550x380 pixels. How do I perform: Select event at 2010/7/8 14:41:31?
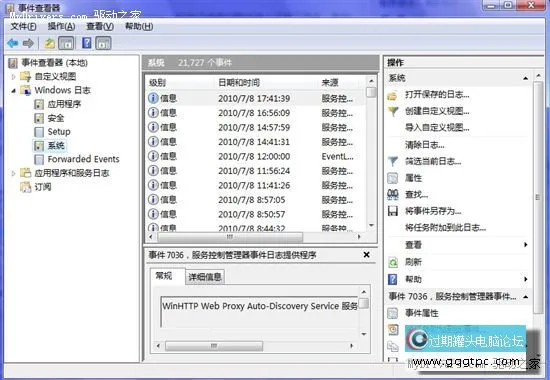pos(256,142)
